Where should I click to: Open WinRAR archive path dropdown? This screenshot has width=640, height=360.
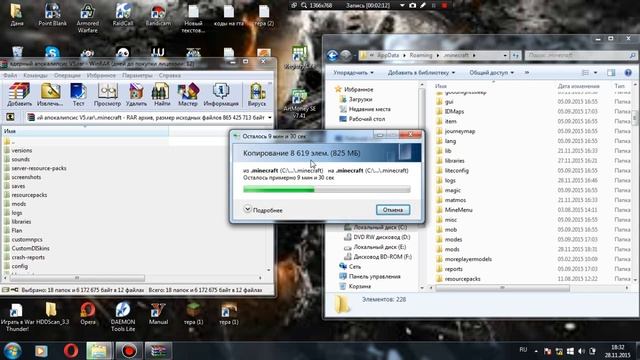269,118
